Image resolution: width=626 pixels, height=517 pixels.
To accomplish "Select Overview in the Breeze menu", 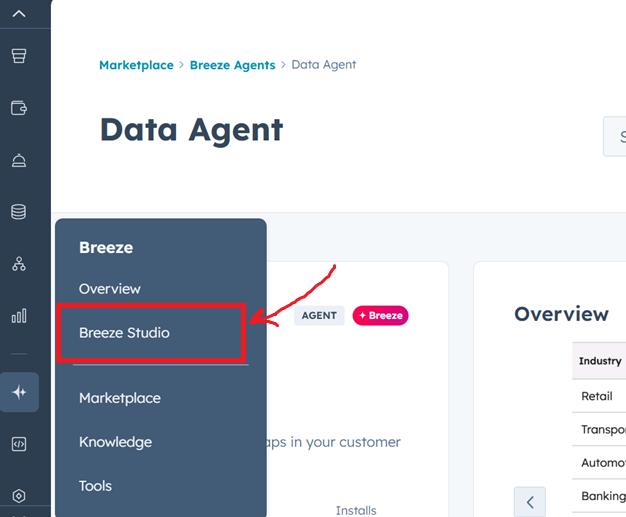I will point(110,288).
